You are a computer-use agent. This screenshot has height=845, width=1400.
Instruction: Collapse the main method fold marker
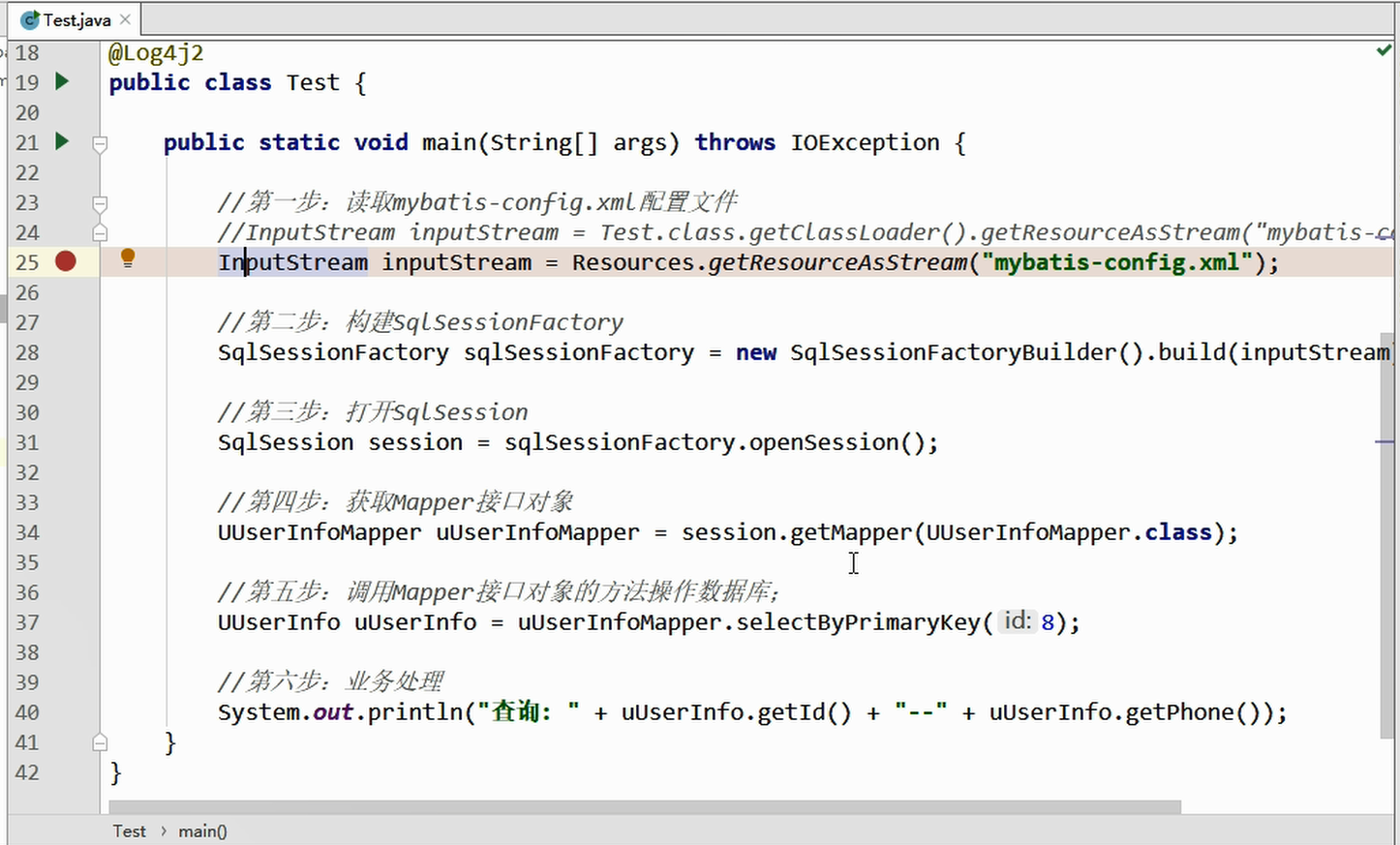(100, 143)
